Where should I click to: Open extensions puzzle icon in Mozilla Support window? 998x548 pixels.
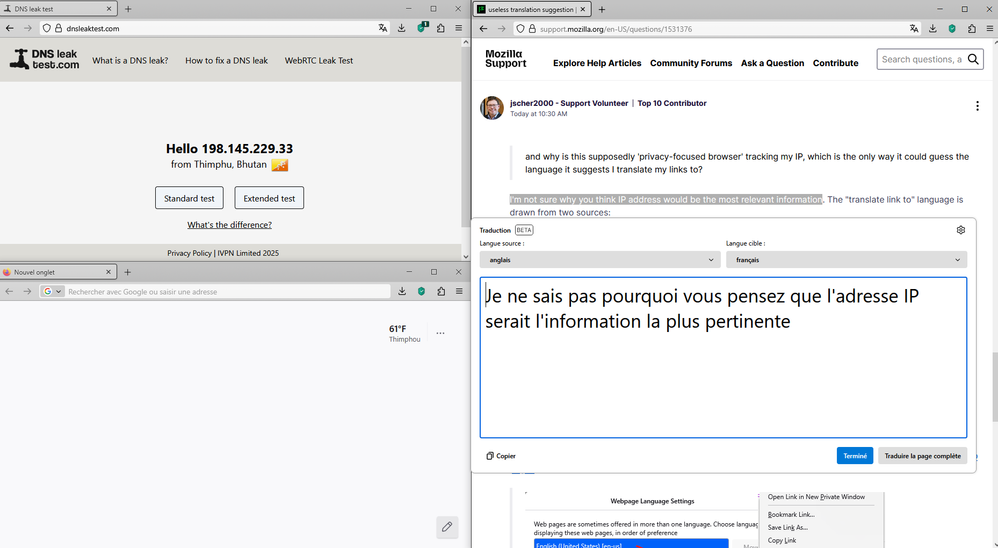[x=971, y=29]
